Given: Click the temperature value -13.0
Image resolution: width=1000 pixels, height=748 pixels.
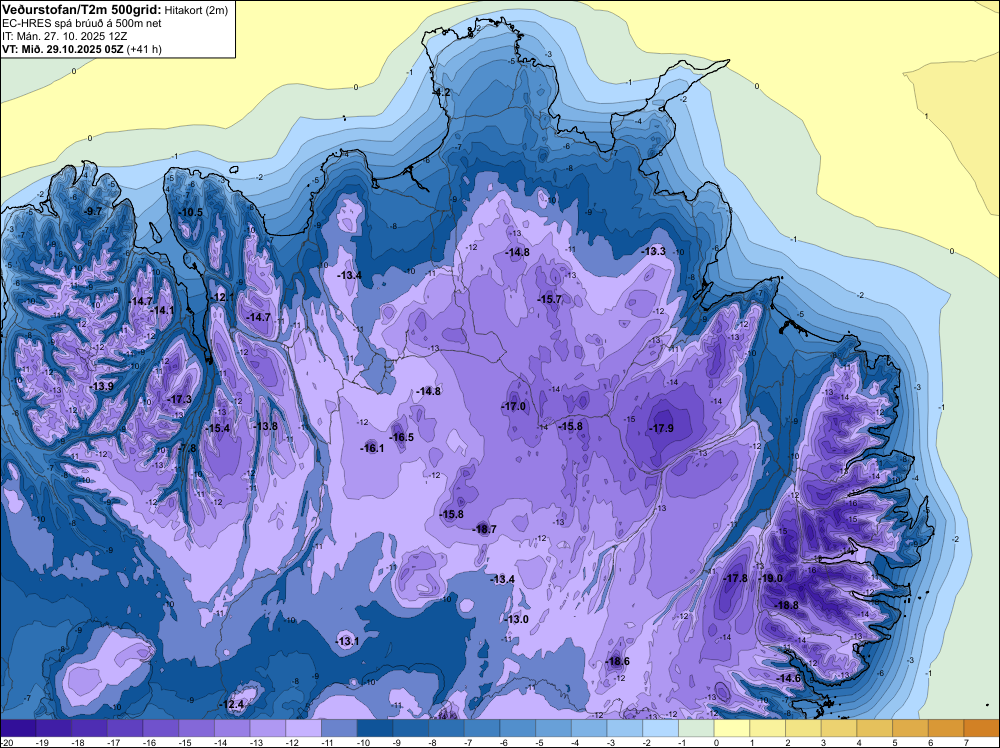Looking at the screenshot, I should pos(517,619).
